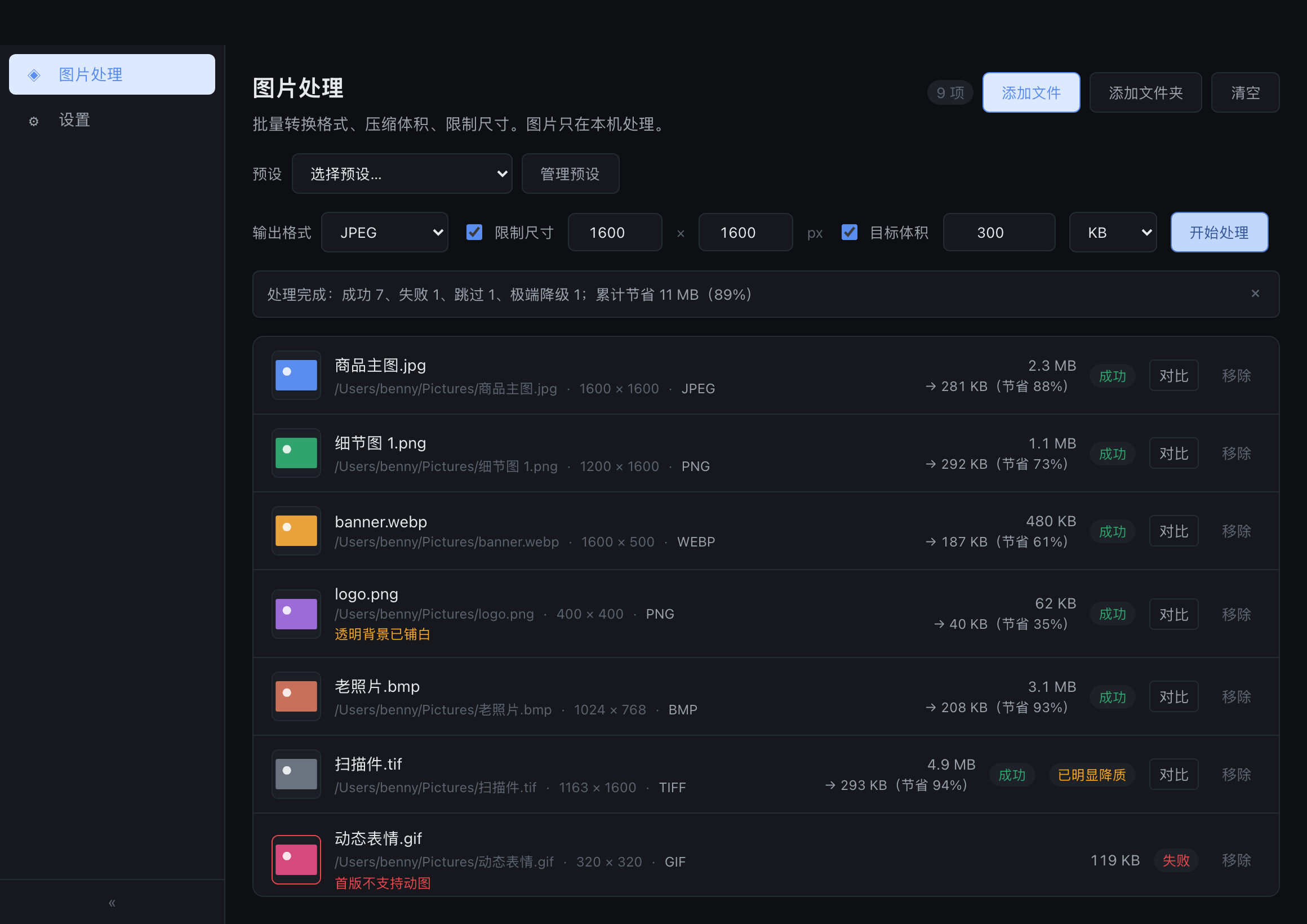Start processing with 开始处理
Screen dimensions: 1307x924
click(x=1219, y=232)
